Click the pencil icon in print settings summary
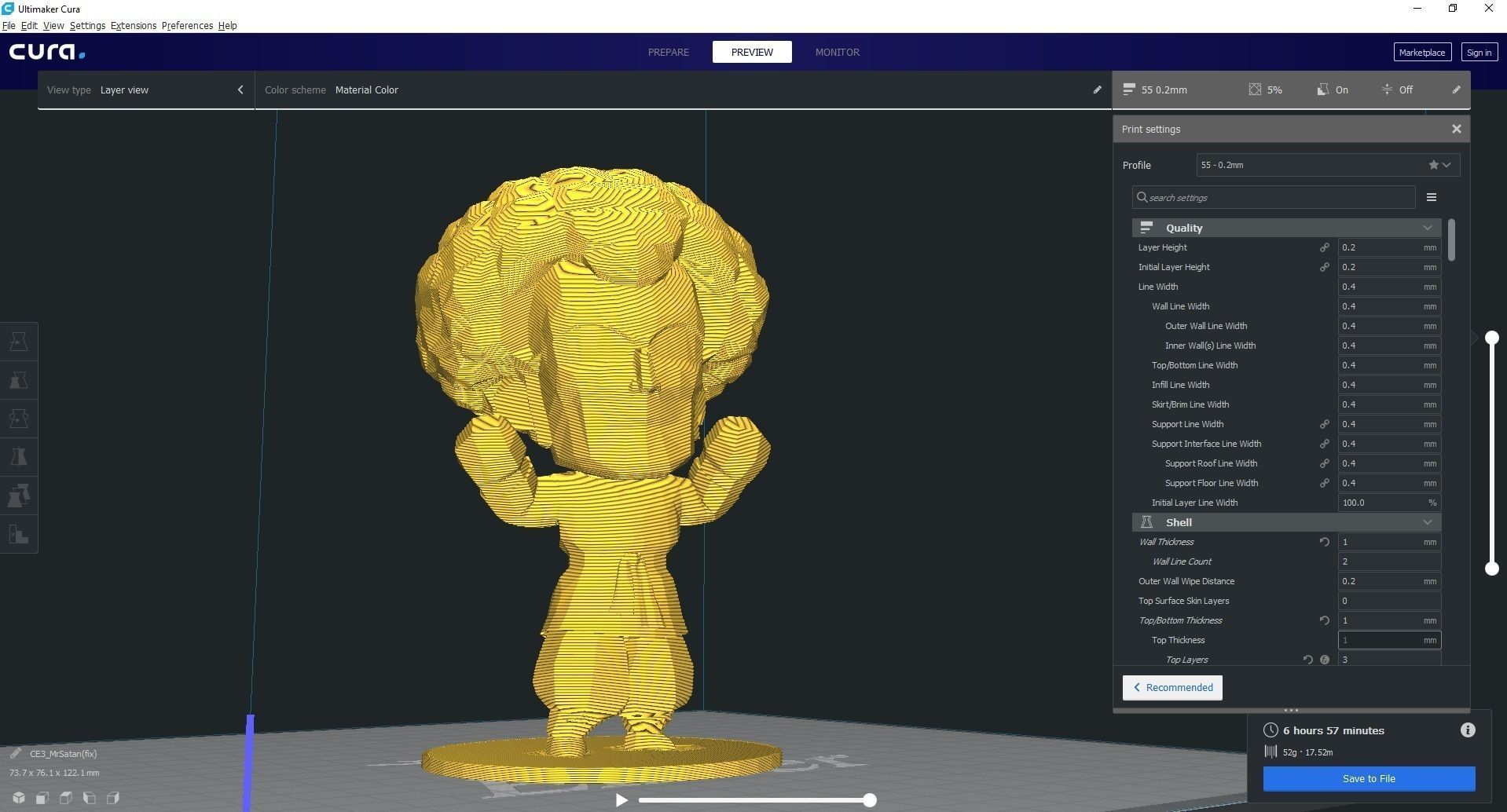Screen dimensions: 1507x812 tap(1456, 90)
